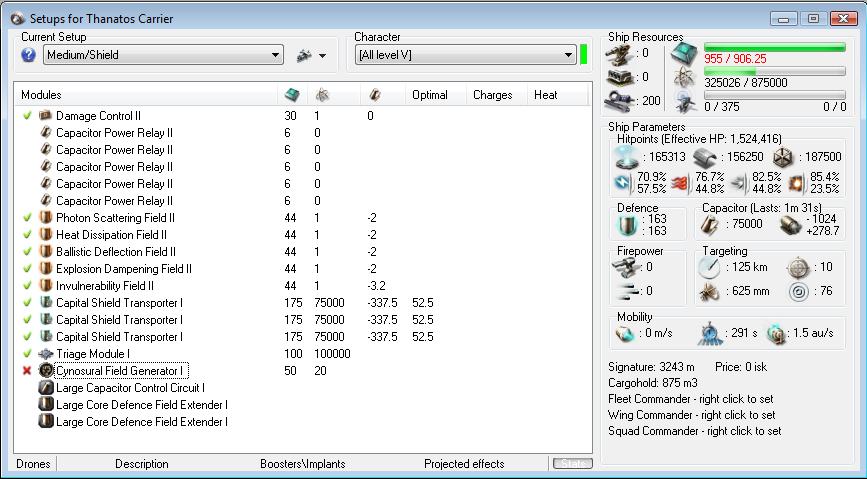Click the Triage Module I icon
Screen dimensions: 867x479
coord(45,354)
